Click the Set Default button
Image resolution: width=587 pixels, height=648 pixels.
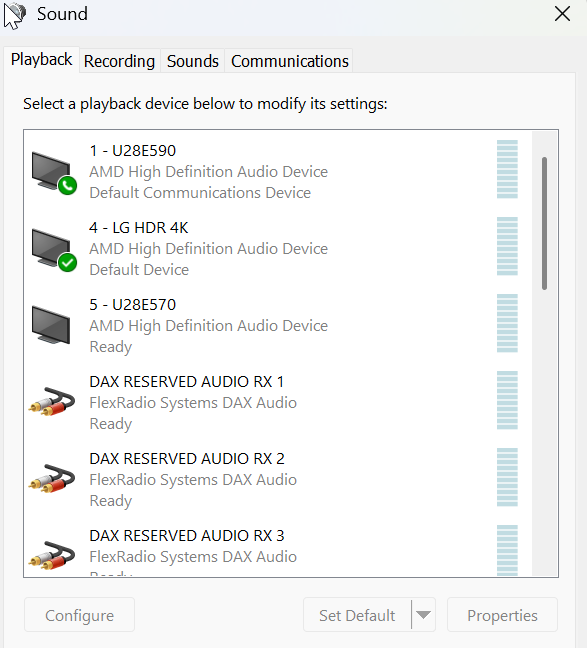(357, 615)
